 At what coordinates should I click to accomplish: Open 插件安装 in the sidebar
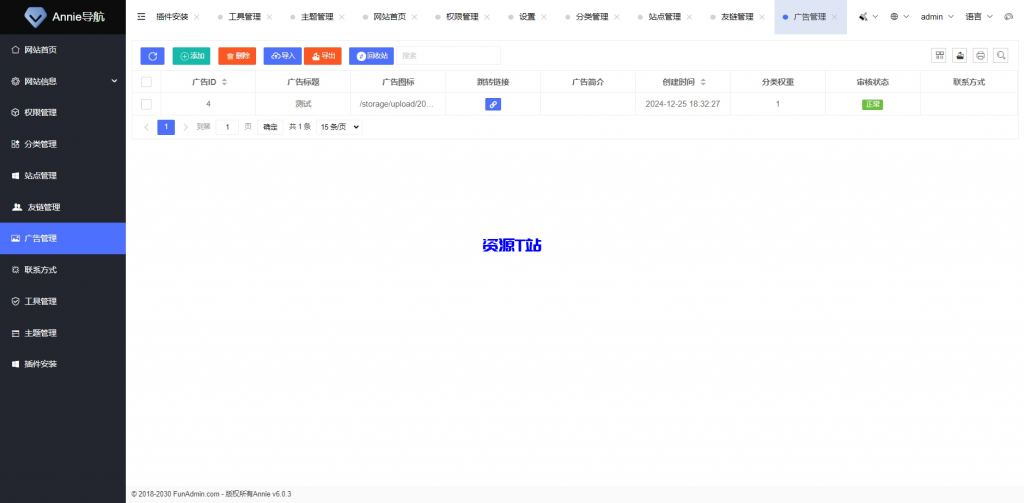coord(63,364)
